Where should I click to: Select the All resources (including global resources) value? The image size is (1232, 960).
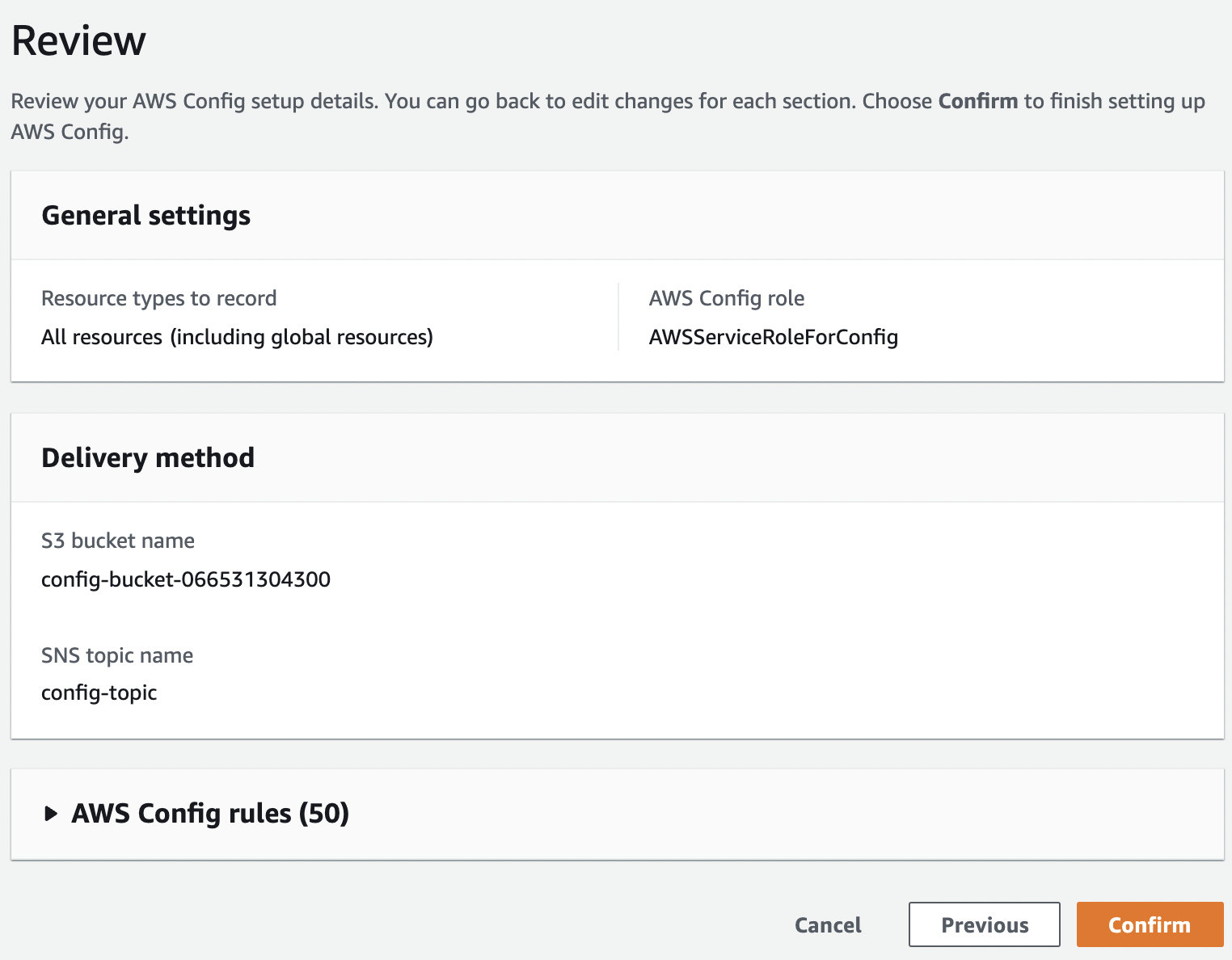(237, 337)
